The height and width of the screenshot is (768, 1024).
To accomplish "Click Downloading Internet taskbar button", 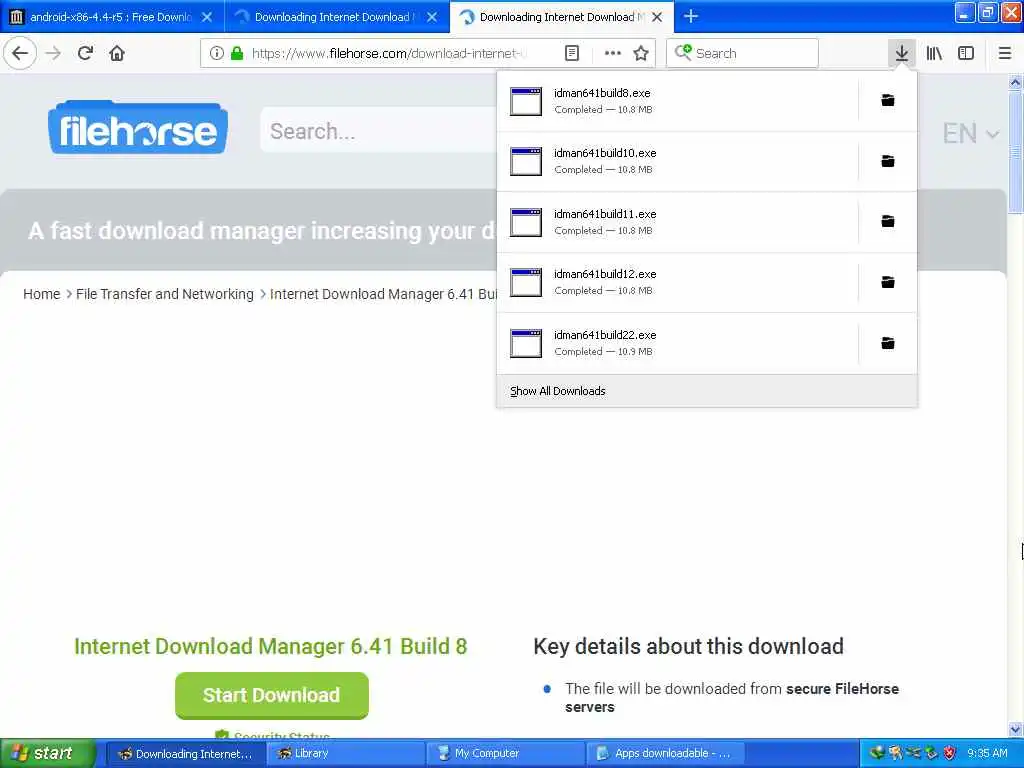I will tap(185, 754).
